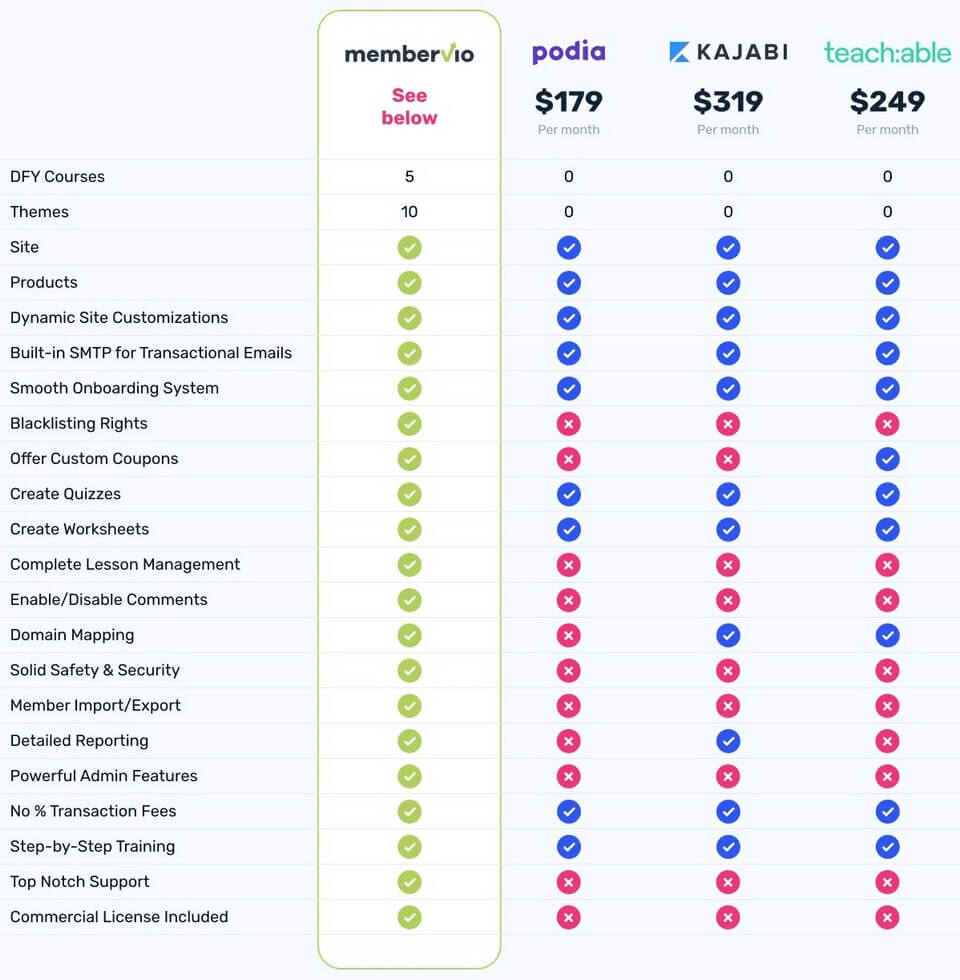Click the teachable logo
Viewport: 960px width, 980px height.
[x=888, y=52]
